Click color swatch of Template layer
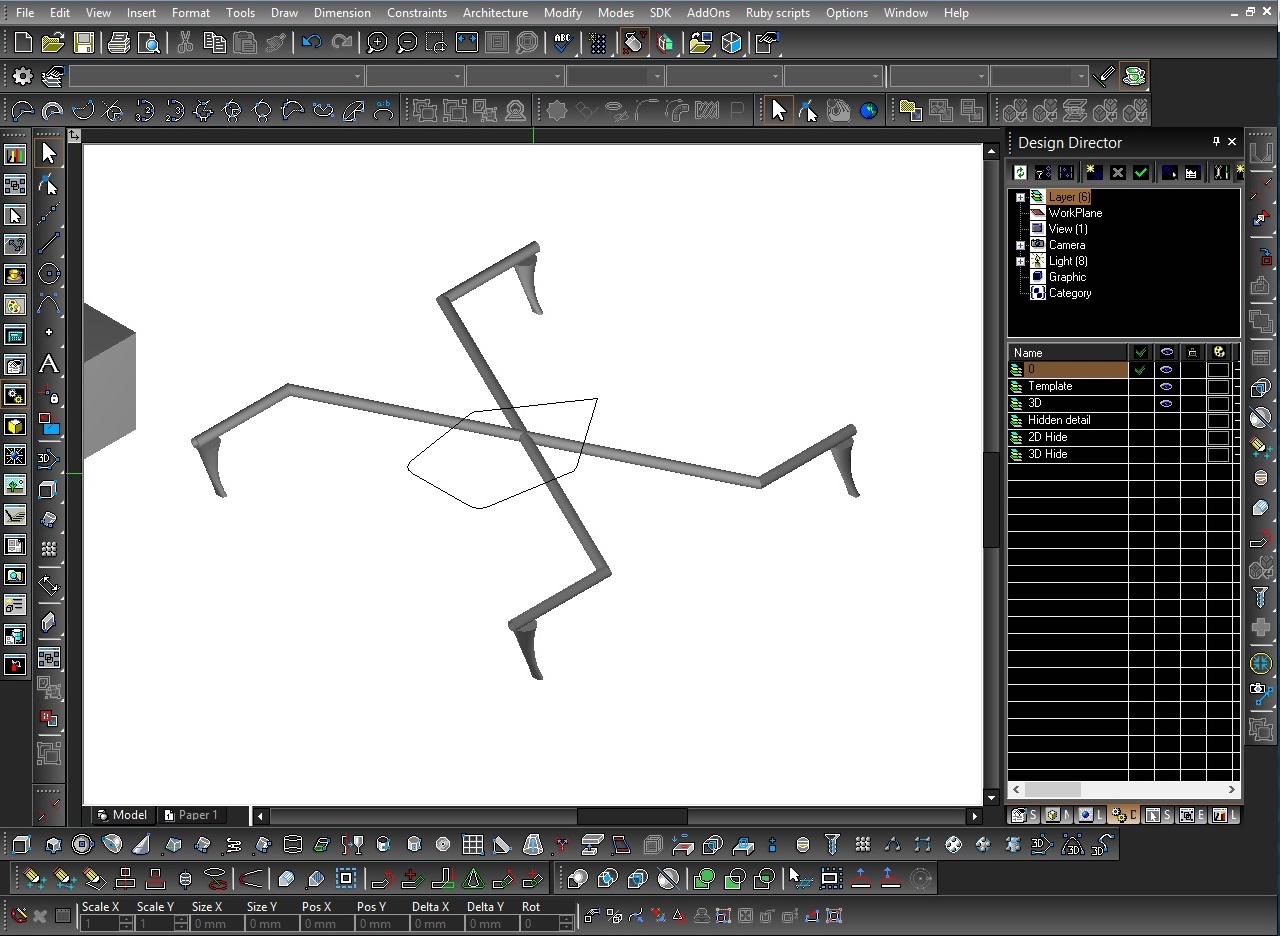The height and width of the screenshot is (936, 1280). pyautogui.click(x=1218, y=386)
